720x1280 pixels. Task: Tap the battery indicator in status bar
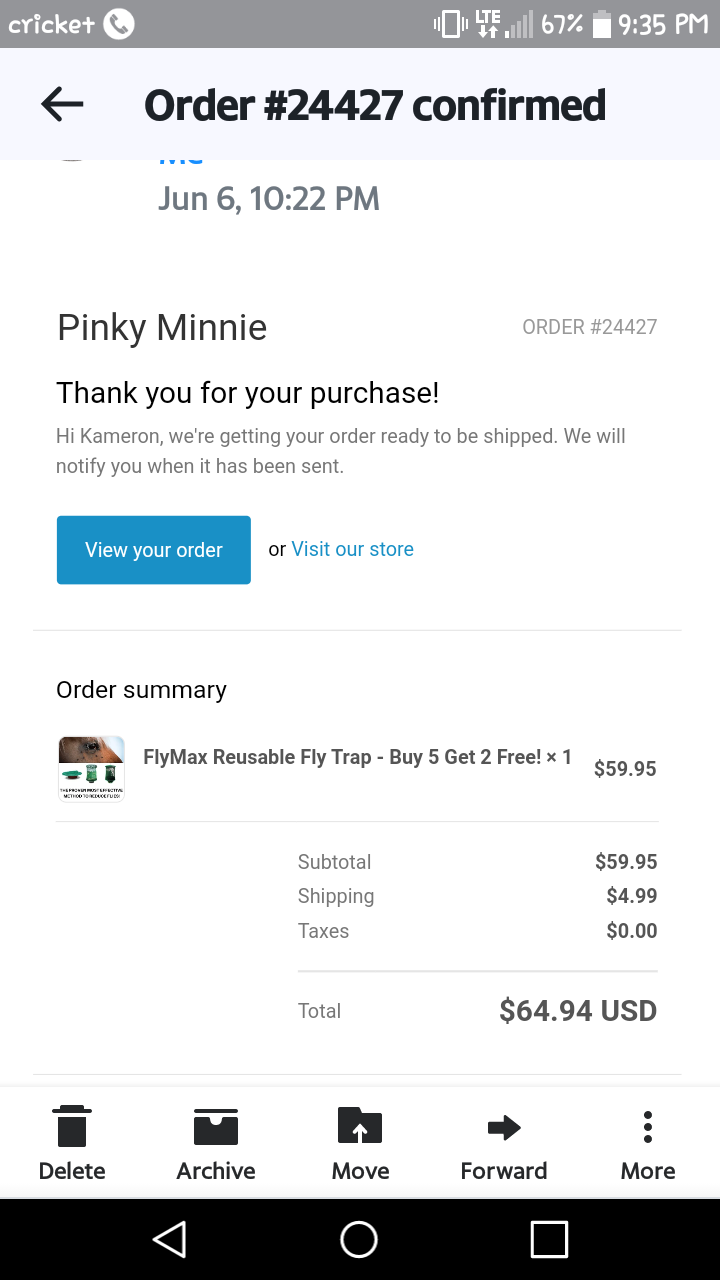tap(602, 24)
